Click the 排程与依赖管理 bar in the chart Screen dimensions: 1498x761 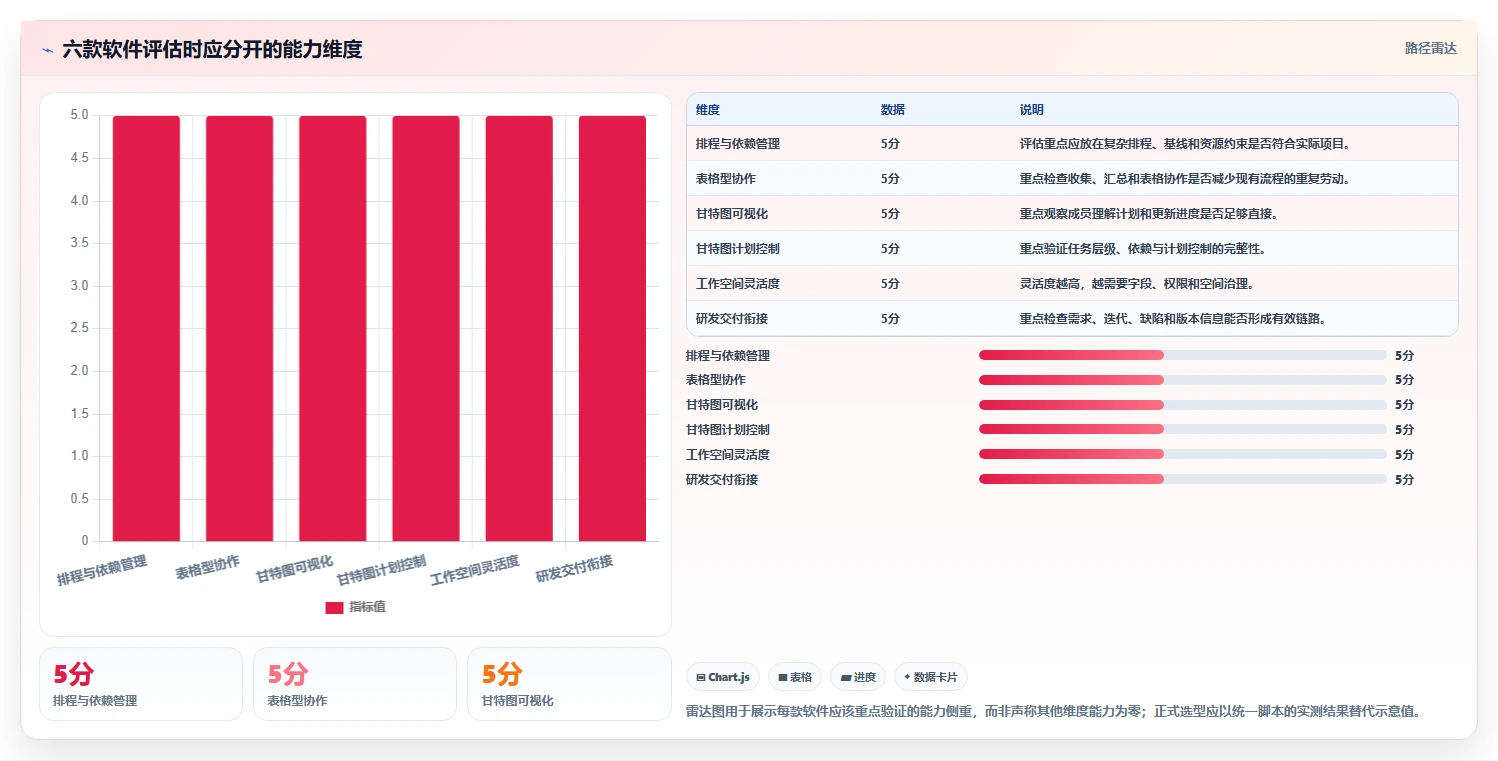(146, 328)
